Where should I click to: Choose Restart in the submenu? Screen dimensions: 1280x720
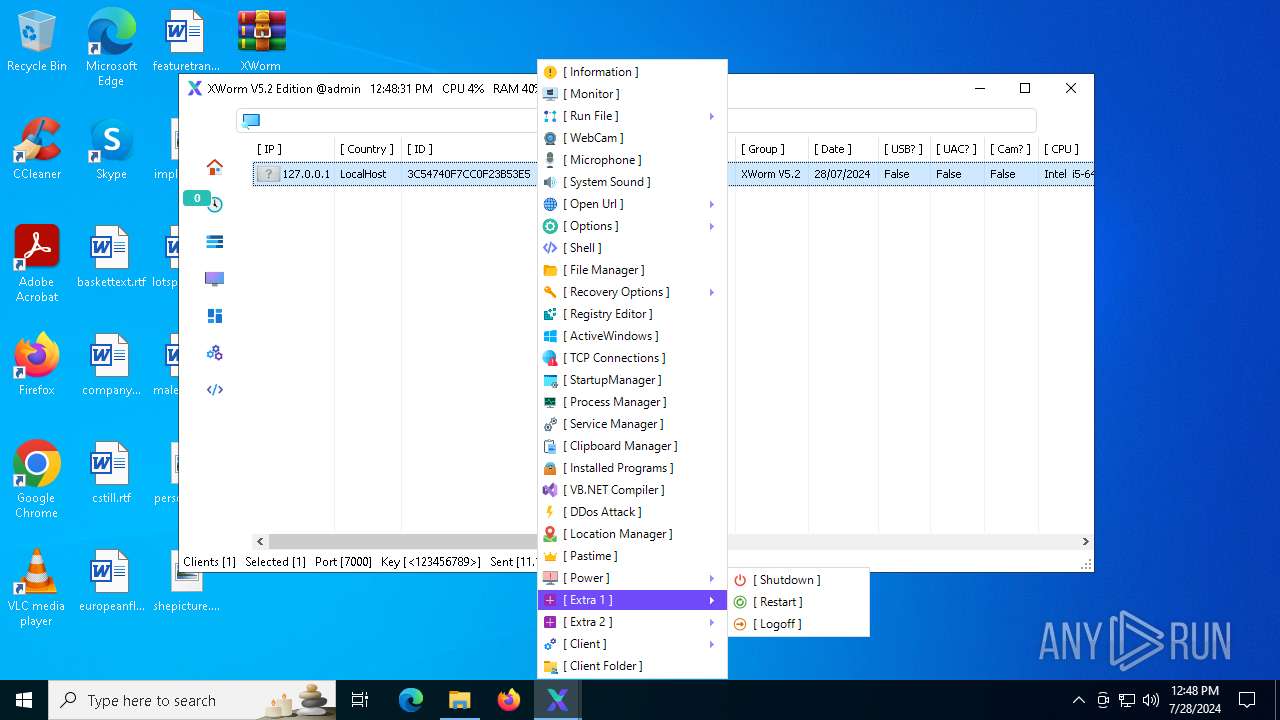pyautogui.click(x=798, y=602)
